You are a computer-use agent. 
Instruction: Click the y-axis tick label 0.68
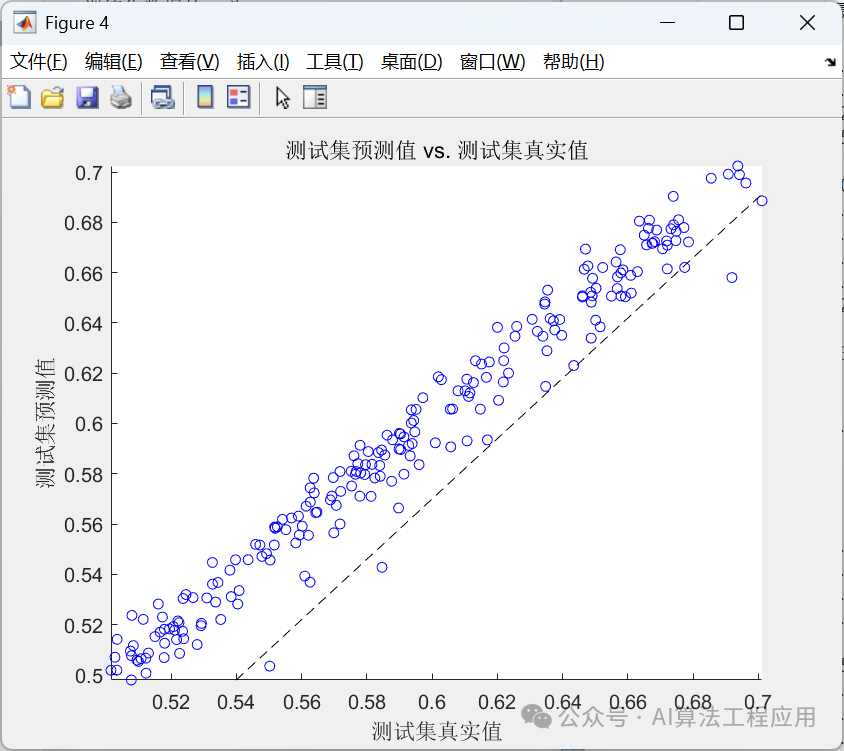point(83,223)
